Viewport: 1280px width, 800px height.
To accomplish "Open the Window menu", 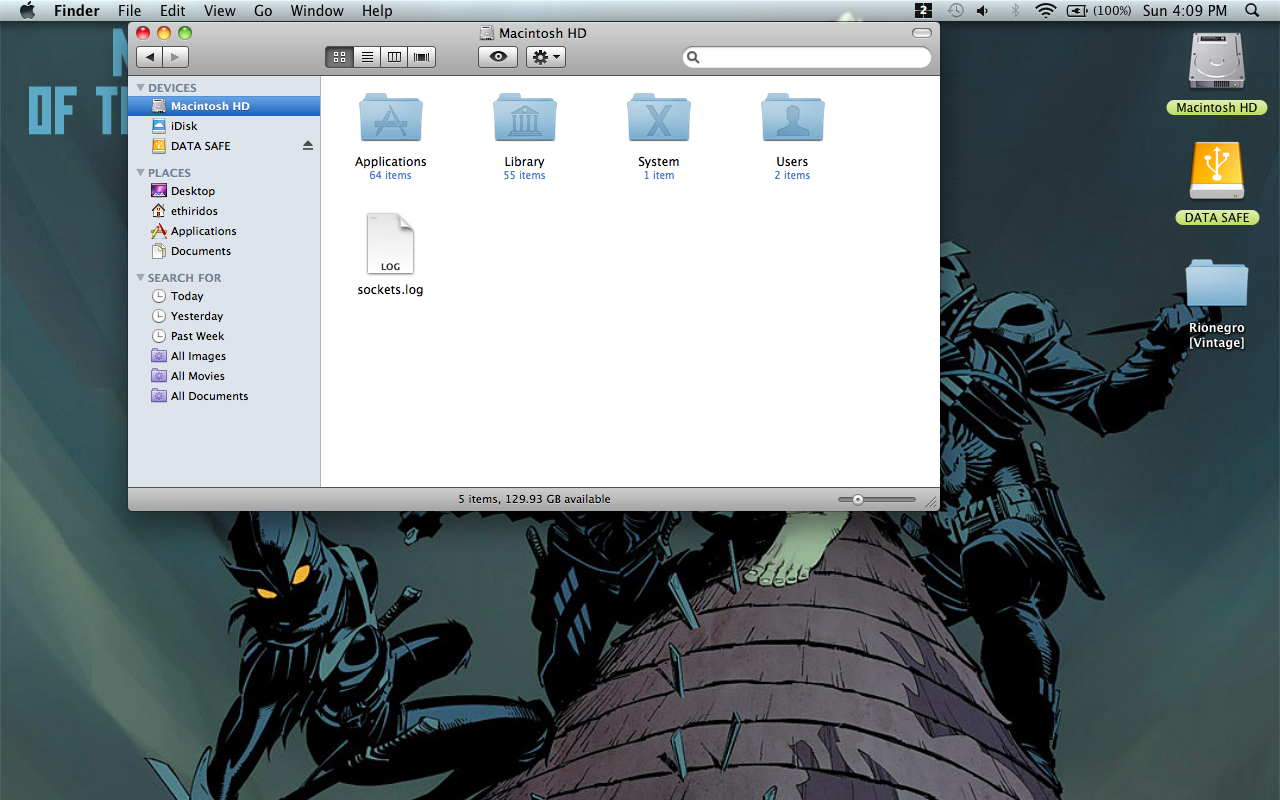I will coord(317,11).
